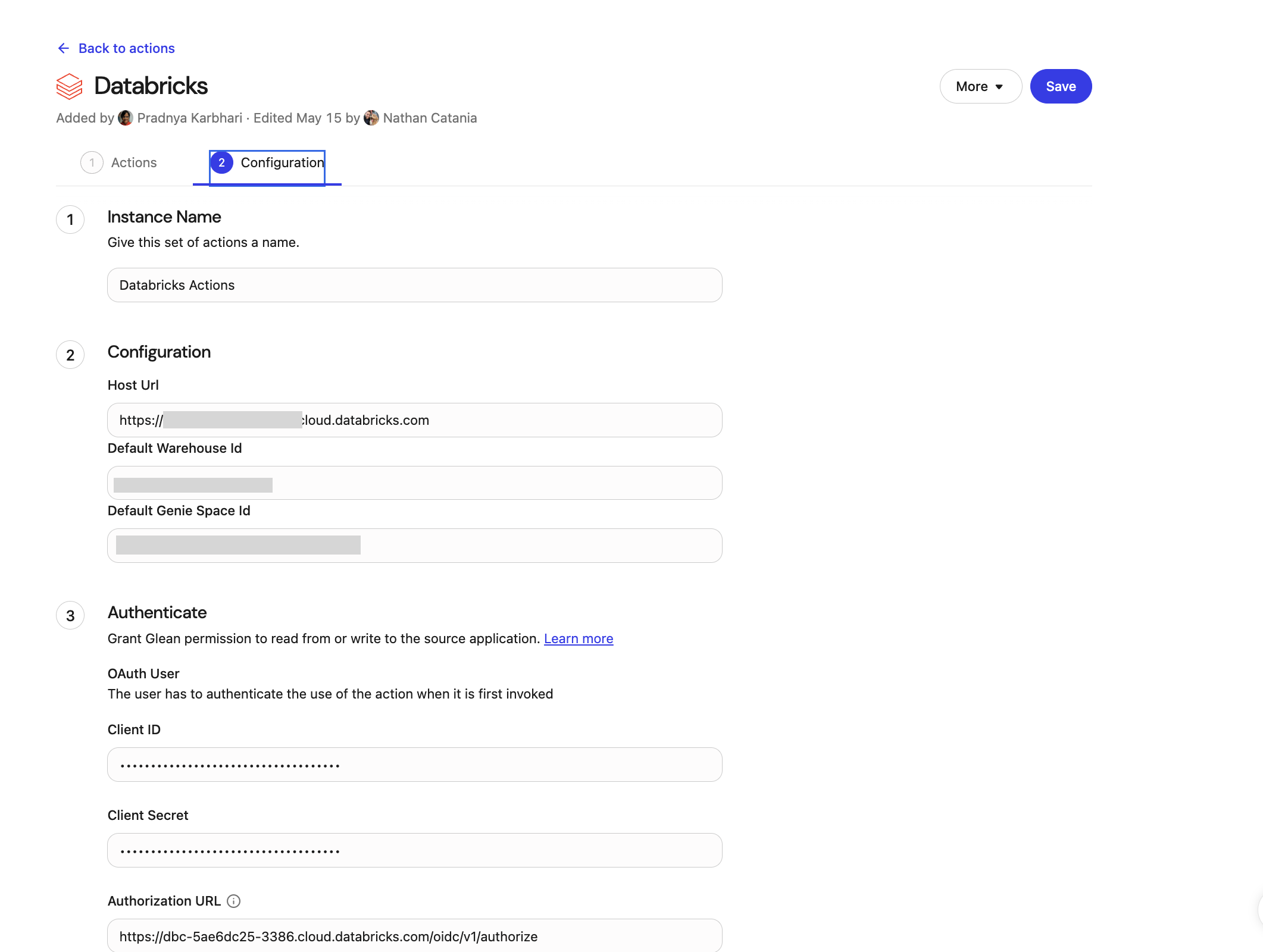Click the Authenticate step 3 badge

[70, 615]
